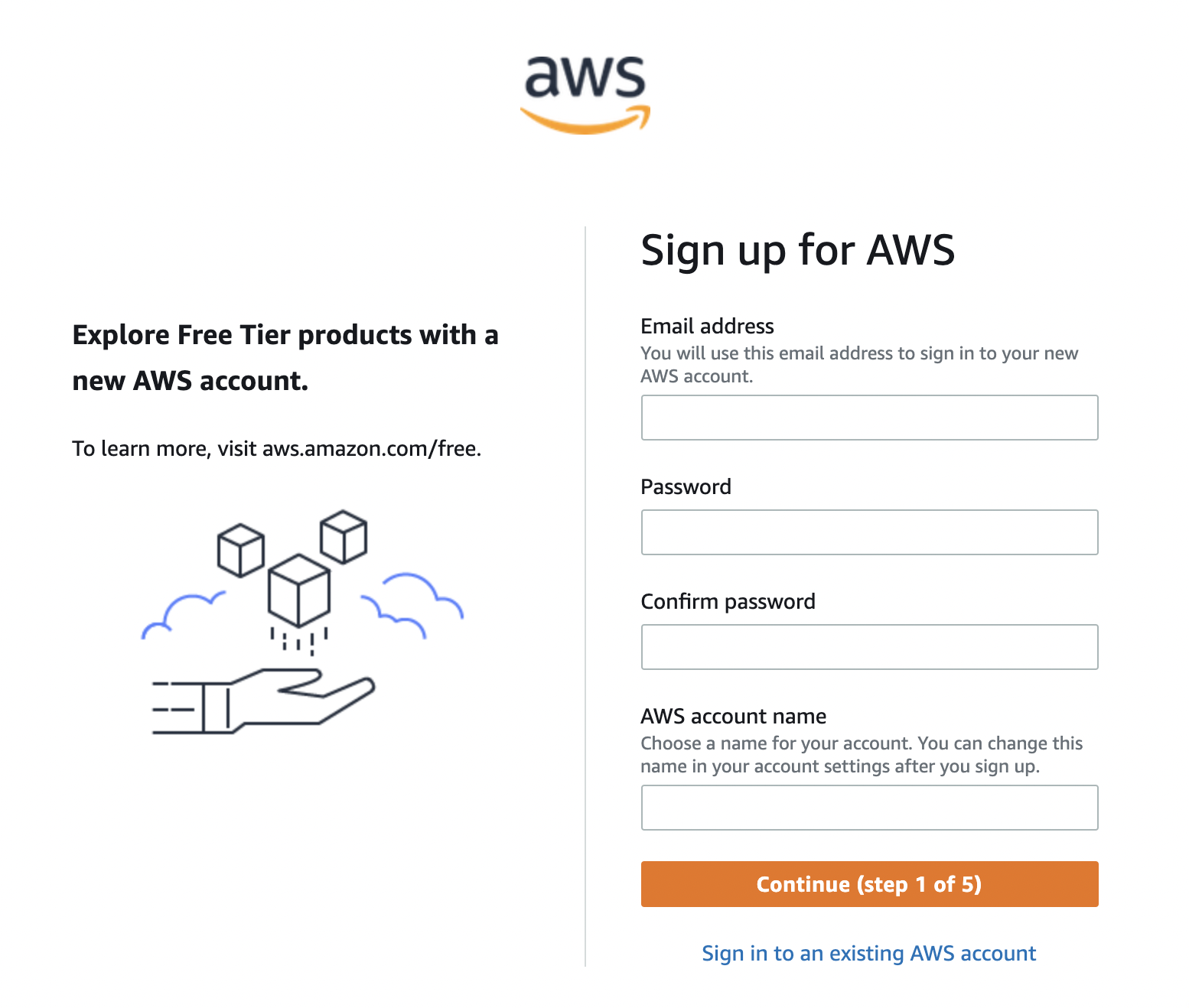
Task: Click inside the AWS account name field
Action: (x=868, y=808)
